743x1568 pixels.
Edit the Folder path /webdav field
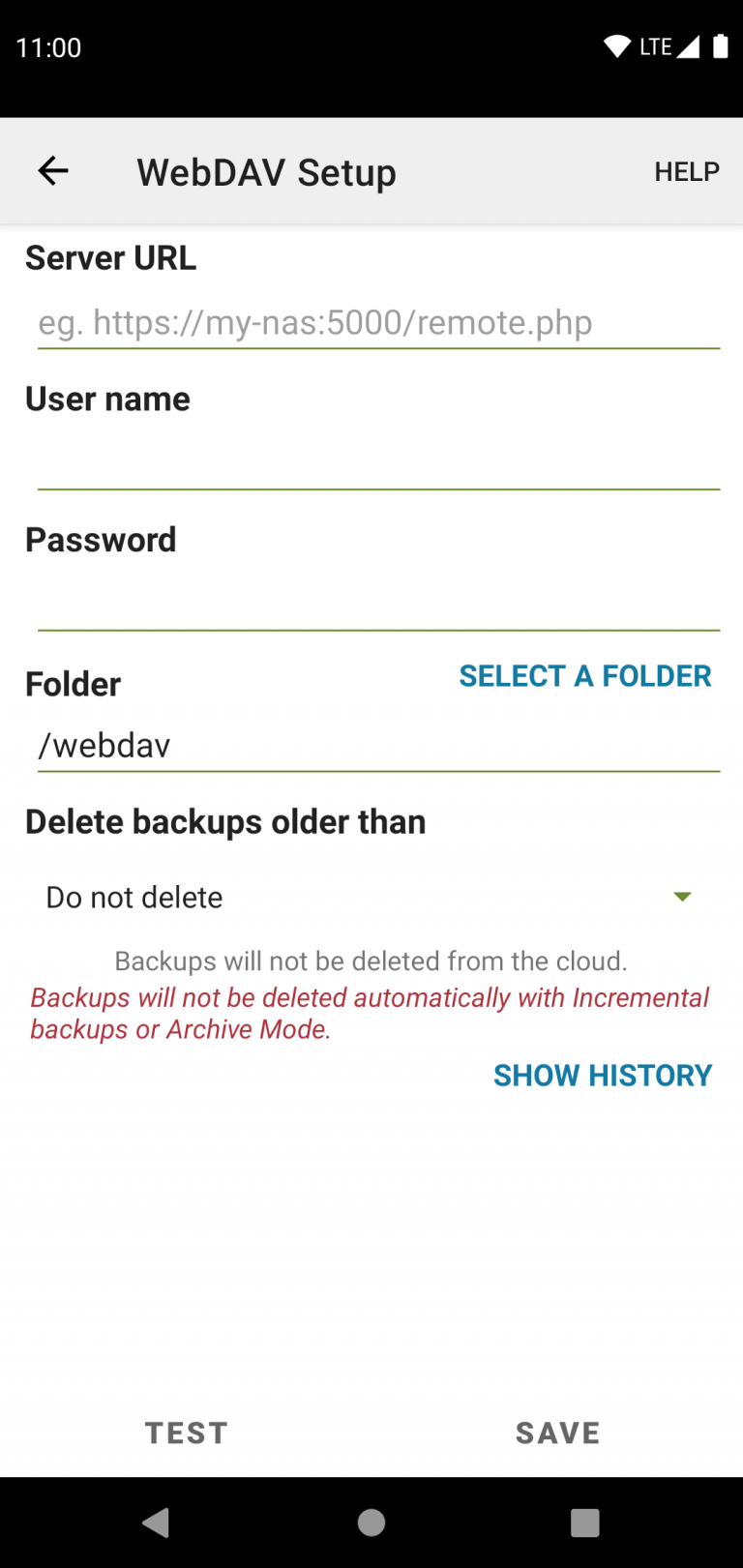[378, 746]
